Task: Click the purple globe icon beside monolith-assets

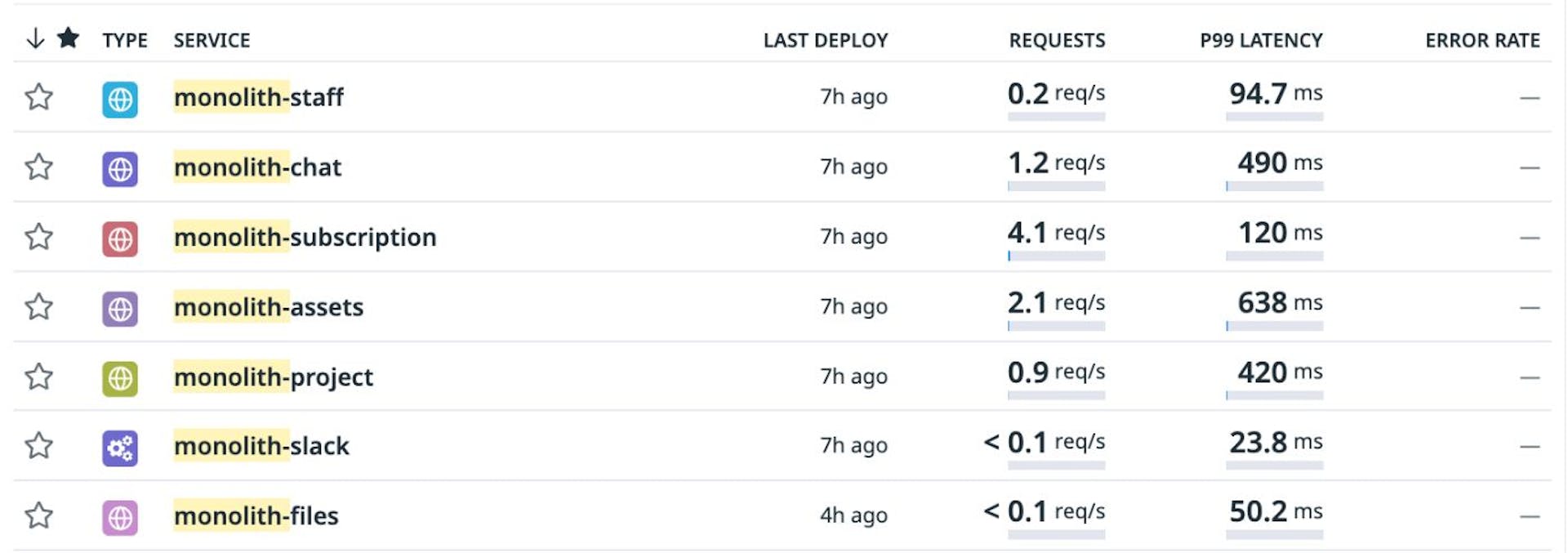Action: pos(120,308)
